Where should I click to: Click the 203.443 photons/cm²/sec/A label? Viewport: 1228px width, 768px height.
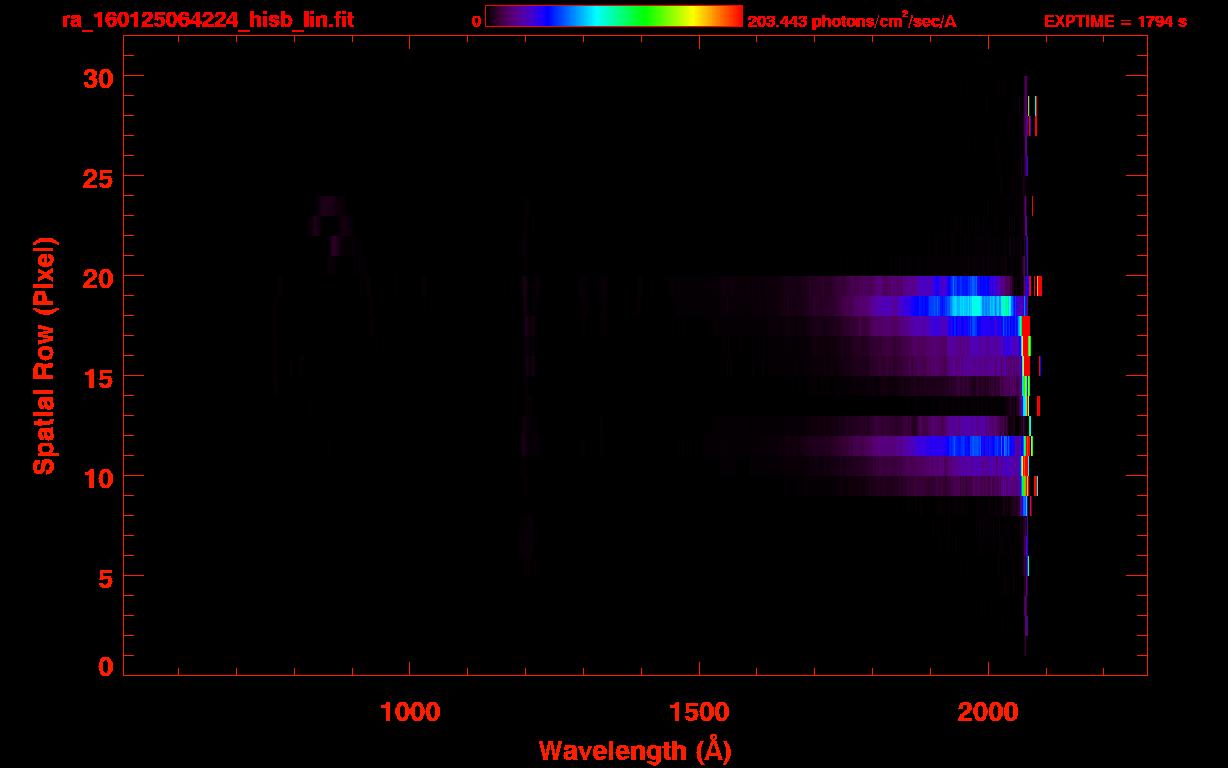[852, 21]
